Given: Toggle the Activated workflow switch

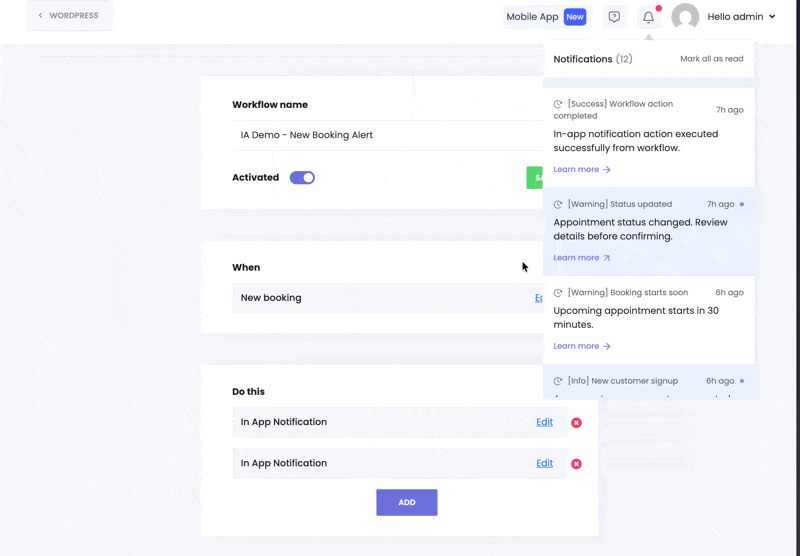Looking at the screenshot, I should tap(302, 178).
